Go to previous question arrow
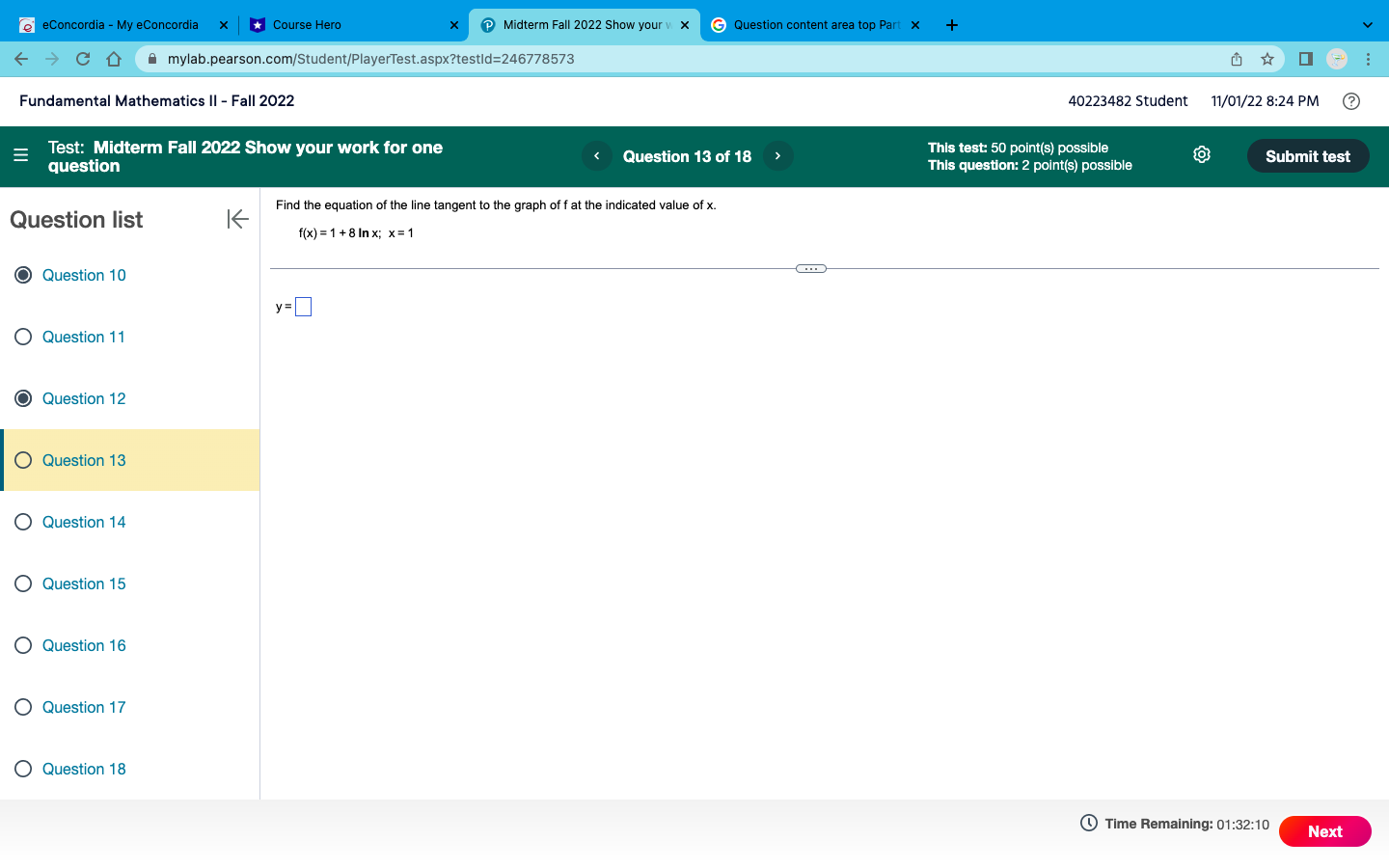1389x868 pixels. 597,156
